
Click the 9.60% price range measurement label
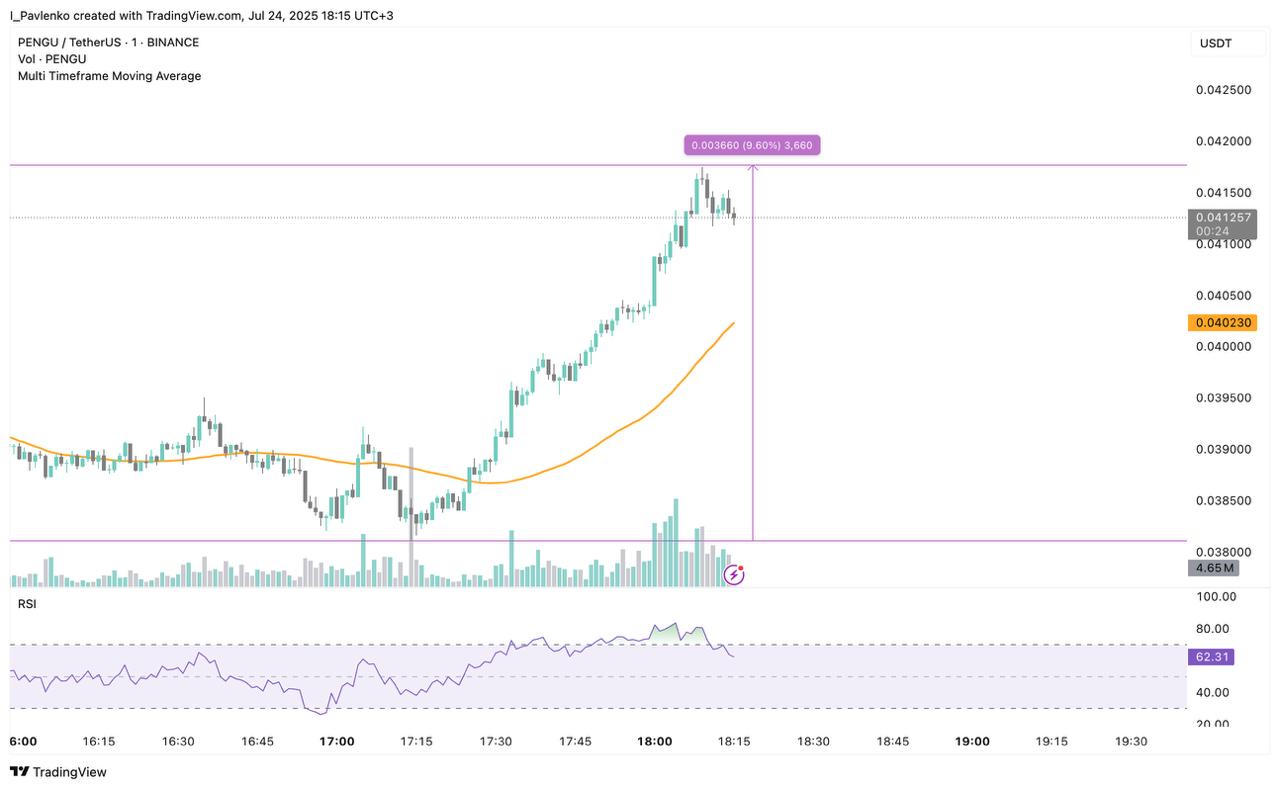pos(752,145)
